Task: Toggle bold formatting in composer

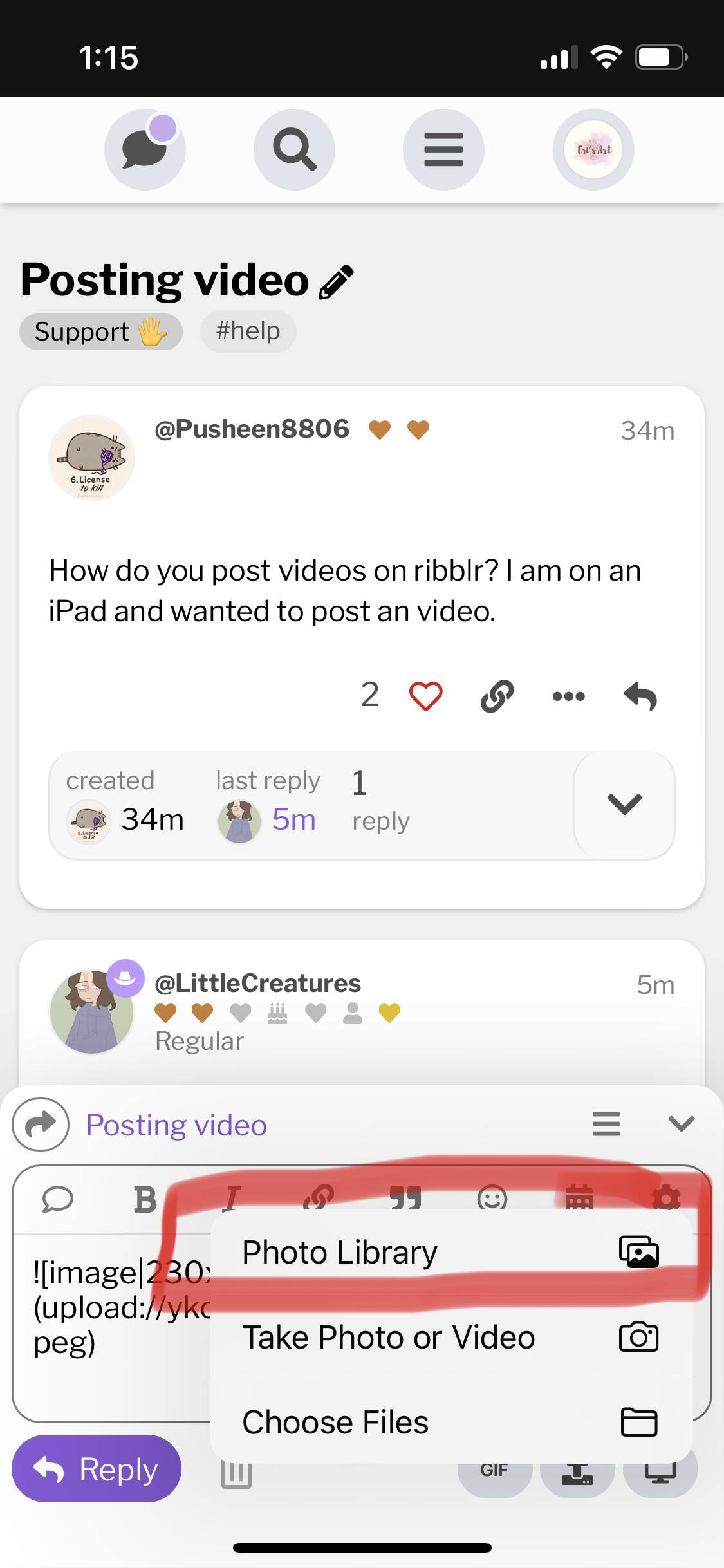Action: [x=145, y=1199]
